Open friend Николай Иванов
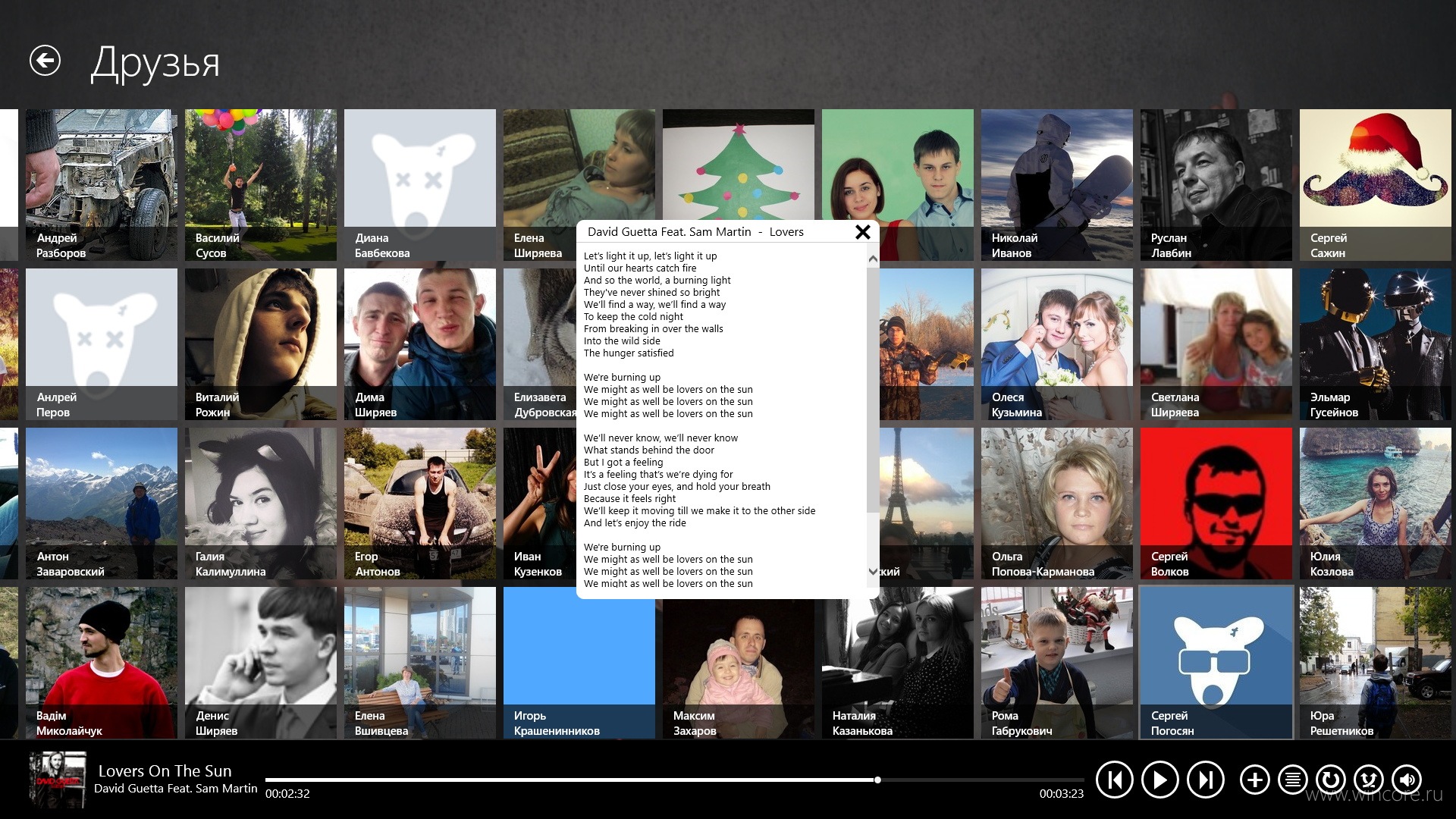1456x819 pixels. (x=1057, y=185)
